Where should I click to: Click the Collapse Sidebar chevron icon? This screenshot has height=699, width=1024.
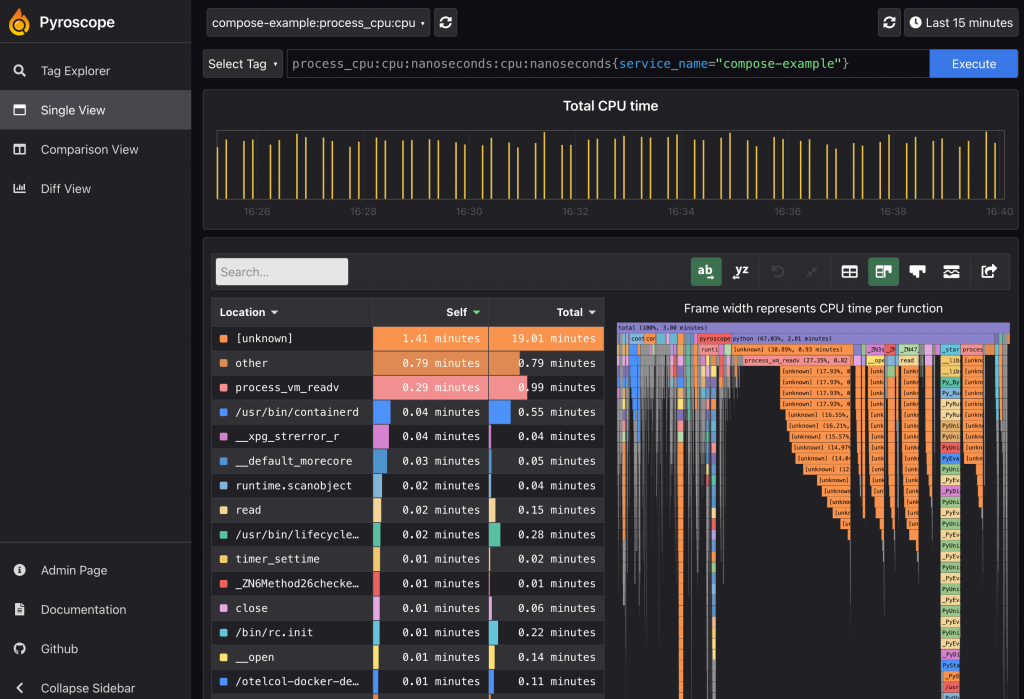(20, 688)
